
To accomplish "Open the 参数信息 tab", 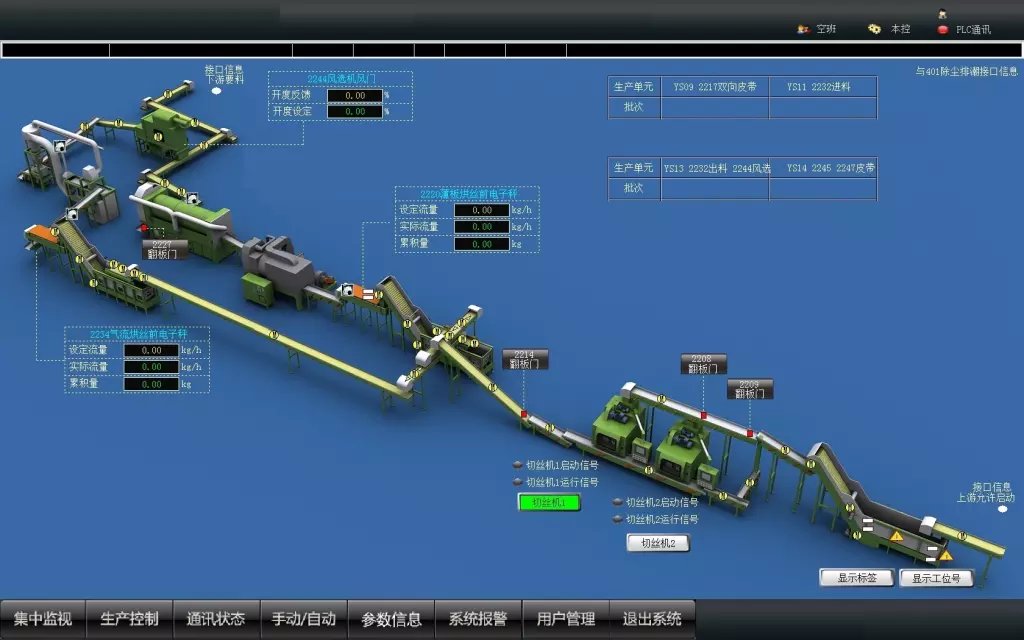I will click(x=391, y=619).
